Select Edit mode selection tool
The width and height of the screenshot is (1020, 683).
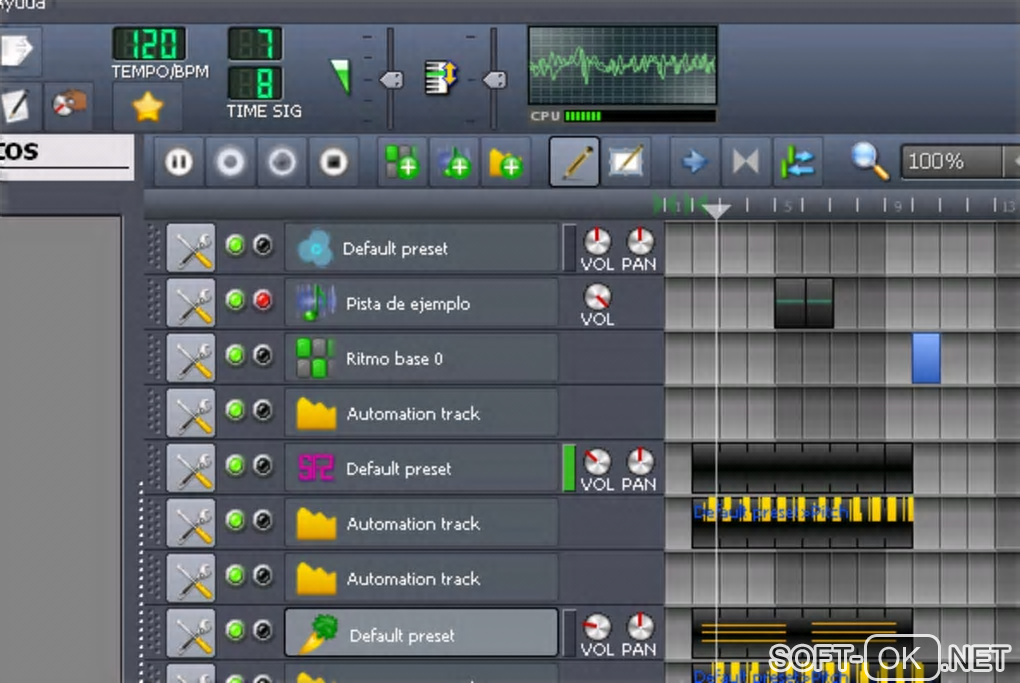pos(626,162)
